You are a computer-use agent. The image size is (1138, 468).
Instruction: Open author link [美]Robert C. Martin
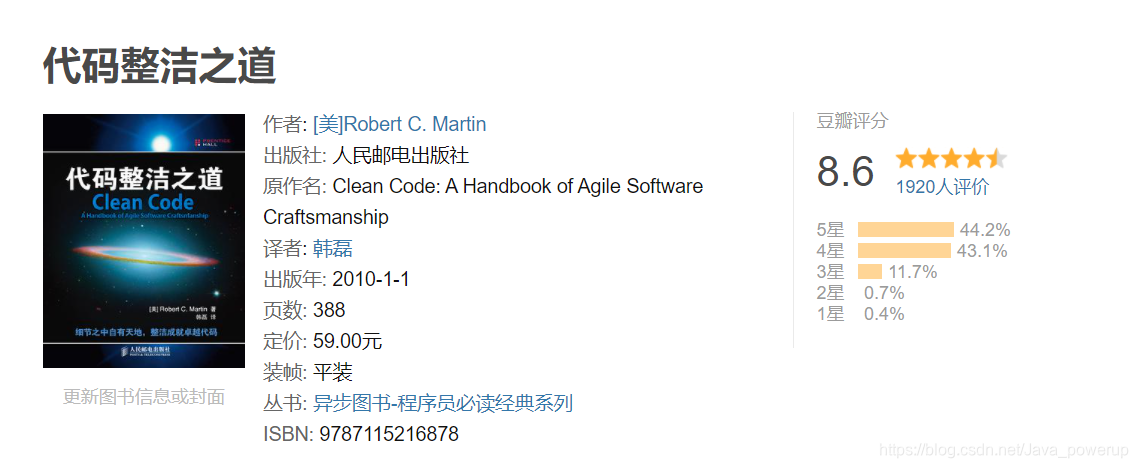point(399,124)
